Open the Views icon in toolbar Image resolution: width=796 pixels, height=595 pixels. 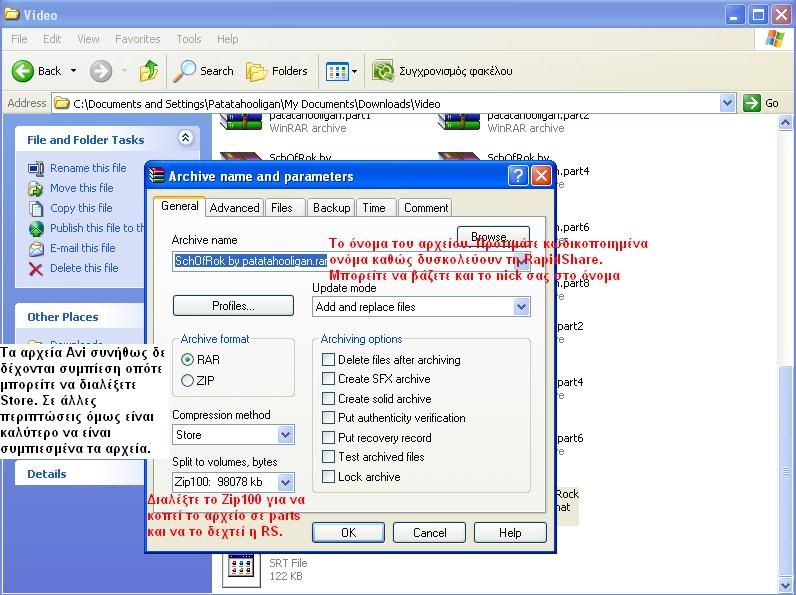coord(337,72)
